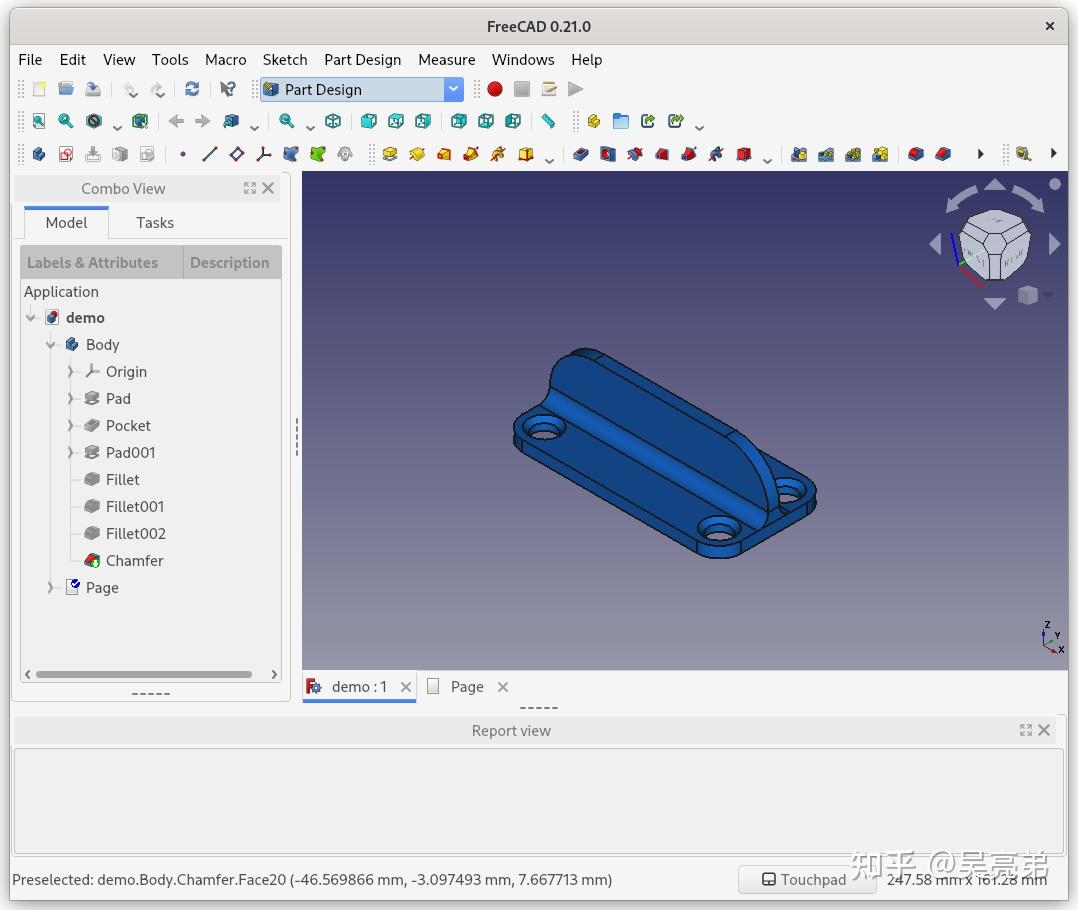
Task: Click the navigation cube in the 3D view
Action: (x=994, y=245)
